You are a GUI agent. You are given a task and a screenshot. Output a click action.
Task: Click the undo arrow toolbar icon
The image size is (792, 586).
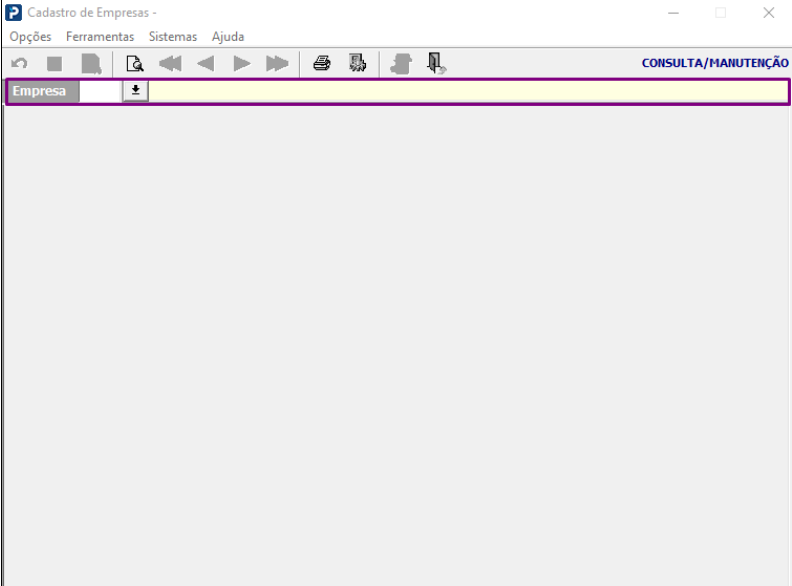pyautogui.click(x=19, y=64)
